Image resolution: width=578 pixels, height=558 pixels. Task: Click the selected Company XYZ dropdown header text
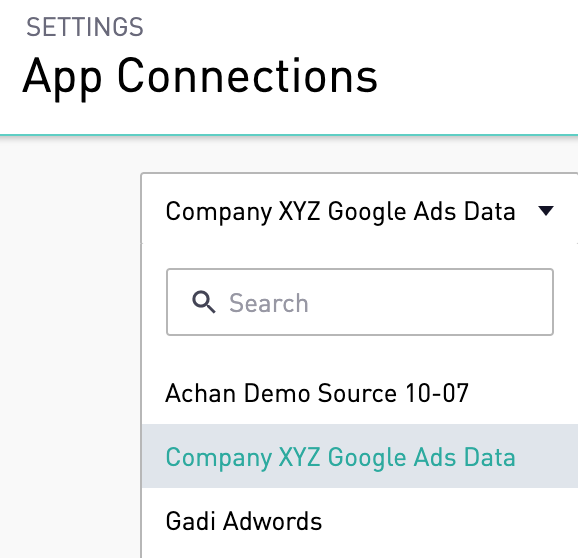click(x=340, y=212)
